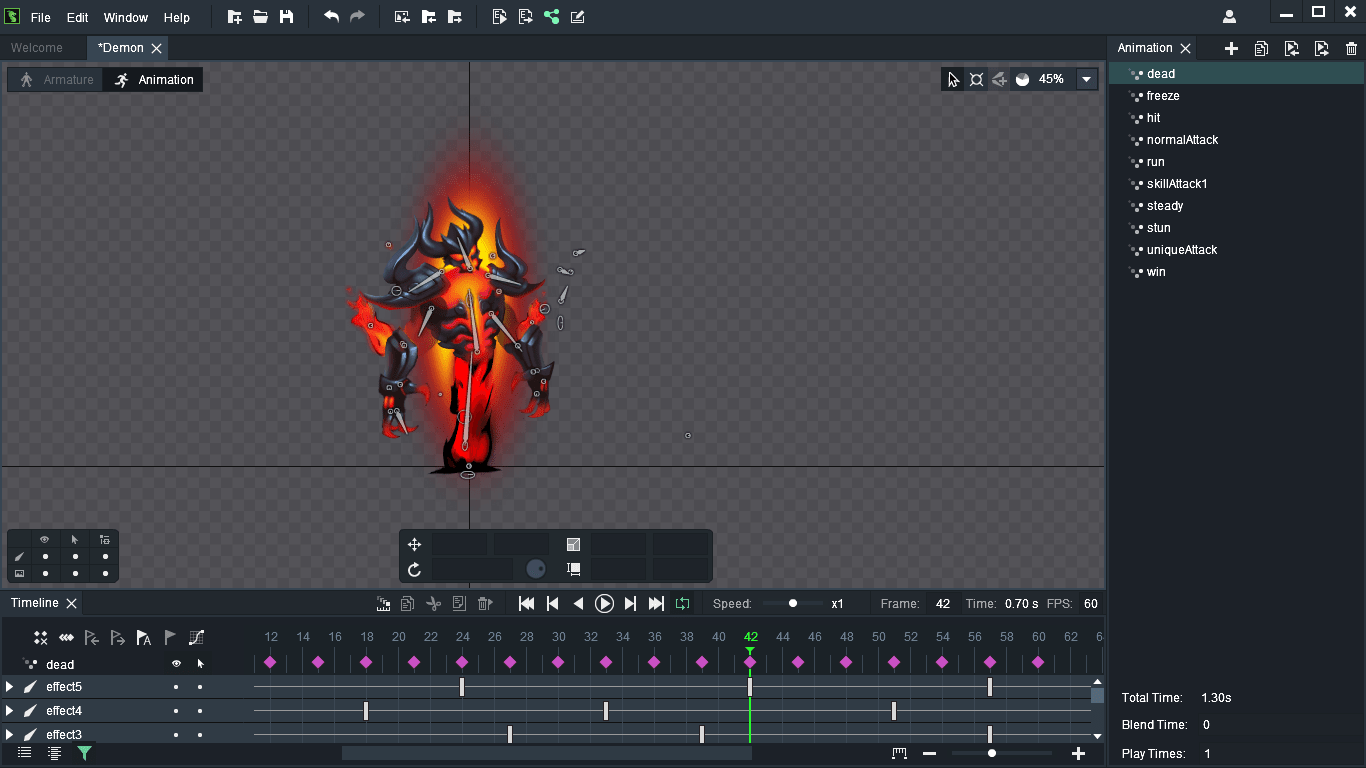Toggle loop playback in the timeline
1366x768 pixels.
(x=683, y=603)
